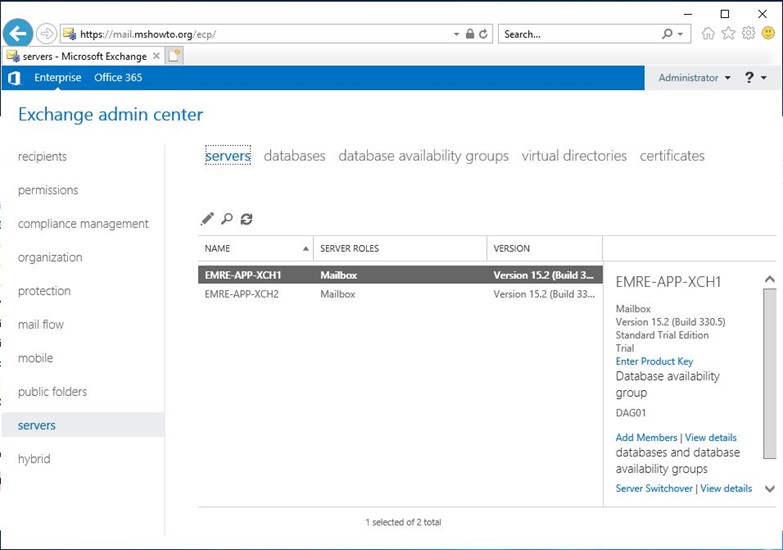Go to mail flow section
783x550 pixels.
tap(41, 324)
